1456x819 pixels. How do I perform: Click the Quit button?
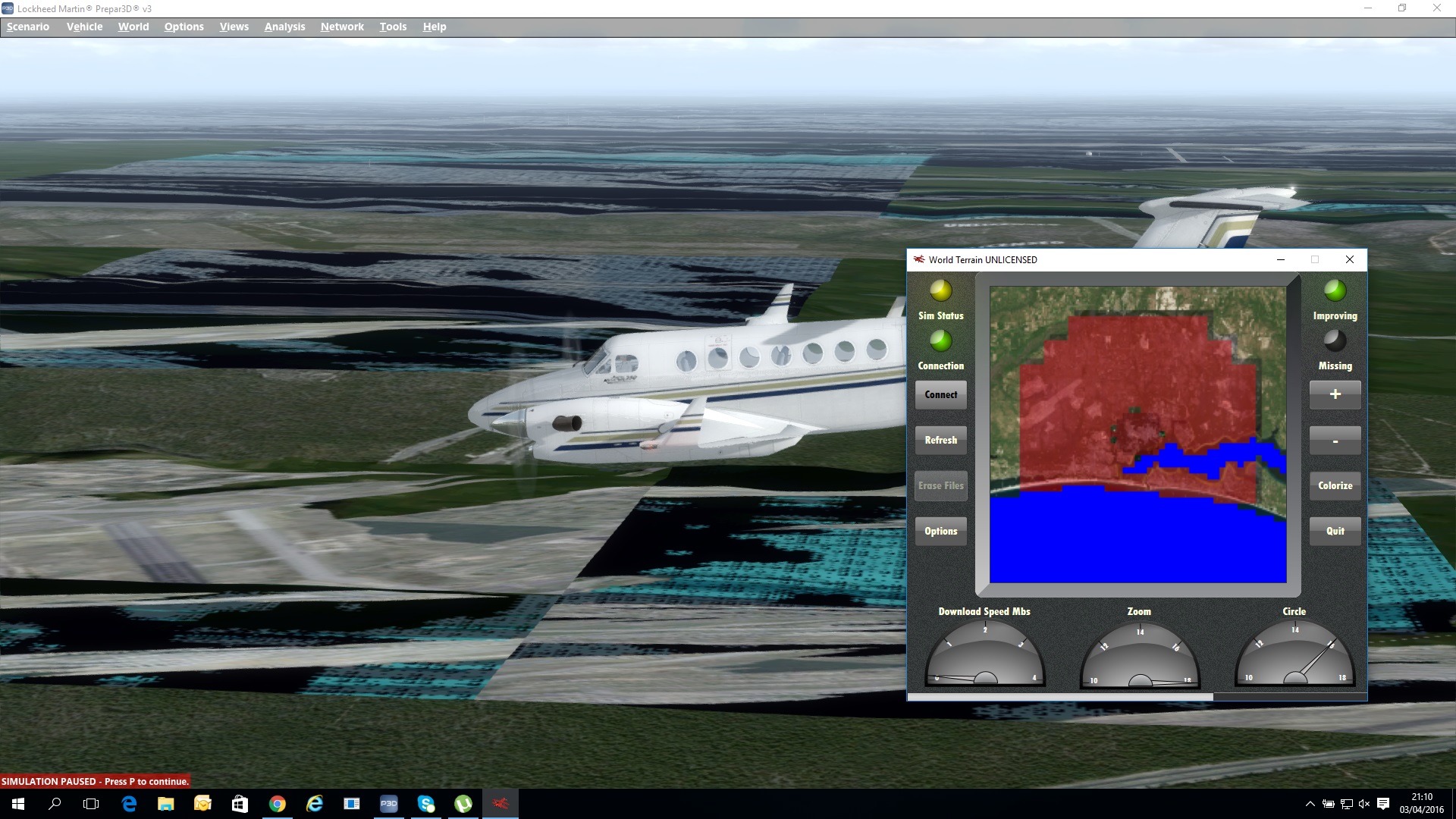1335,531
